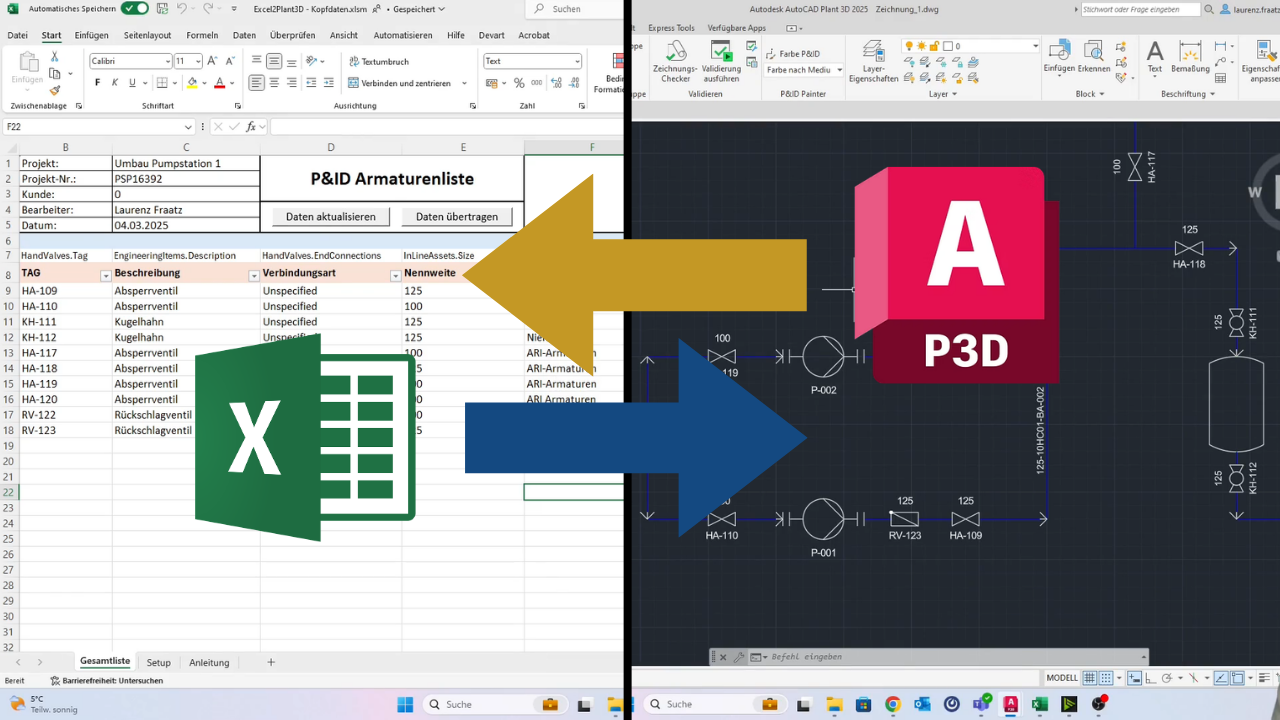Activate the Bemaßung tool
Image resolution: width=1280 pixels, height=720 pixels.
click(x=1189, y=62)
